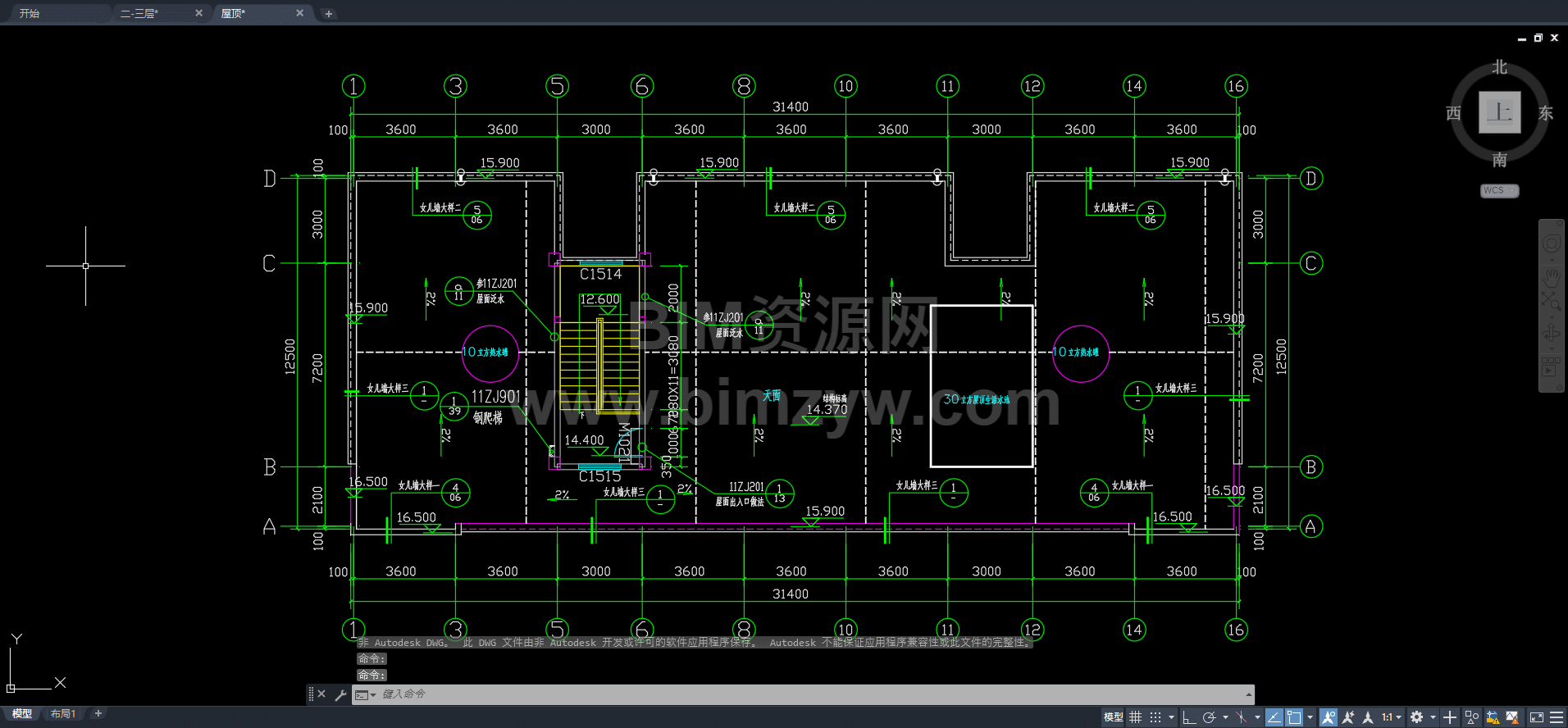Screen dimensions: 1568x728
Task: Toggle Ortho mode in the status bar
Action: click(x=1189, y=717)
